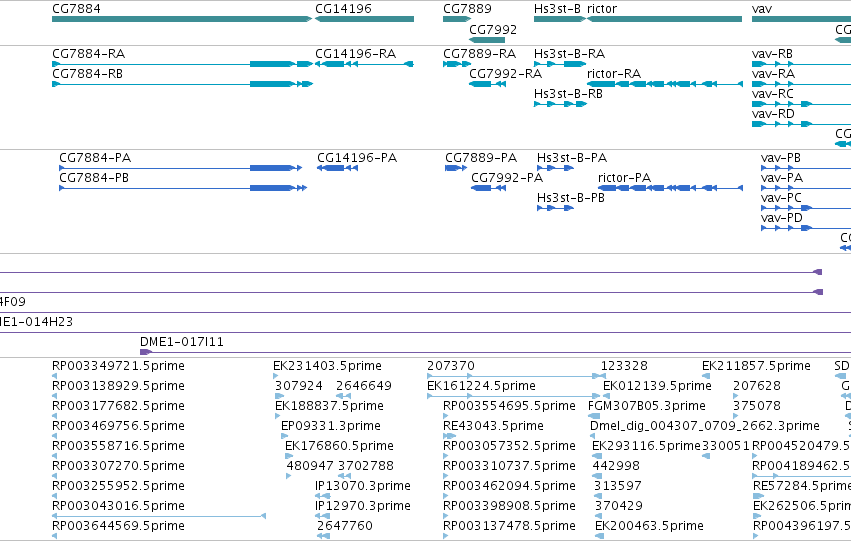Select EST IP12970.3prime
This screenshot has width=851, height=541.
(x=363, y=506)
